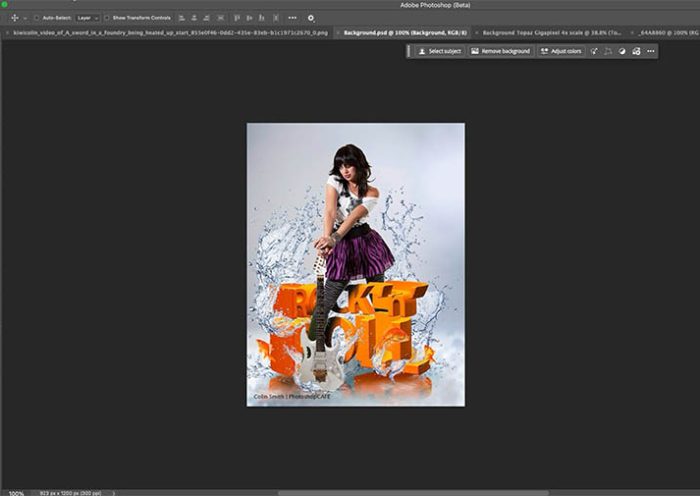
Task: Click the Remove background button
Action: pyautogui.click(x=500, y=51)
